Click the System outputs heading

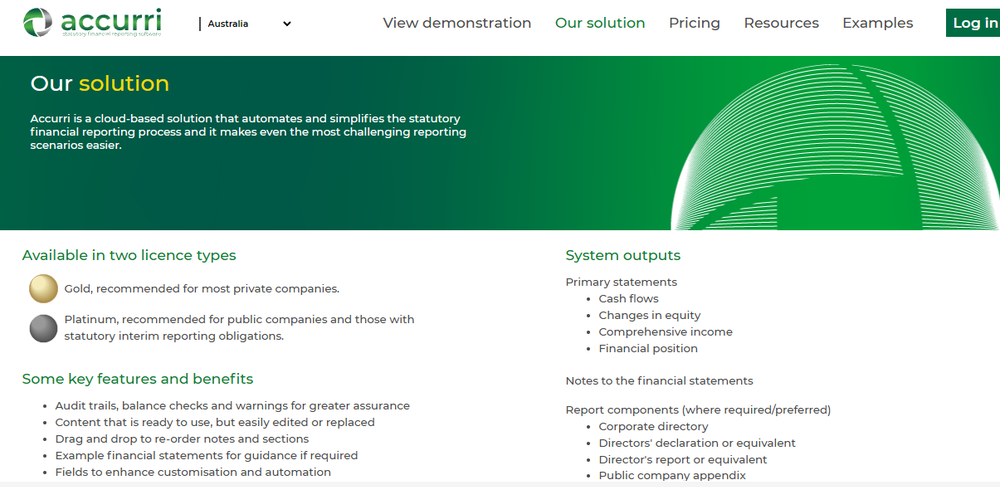click(623, 255)
